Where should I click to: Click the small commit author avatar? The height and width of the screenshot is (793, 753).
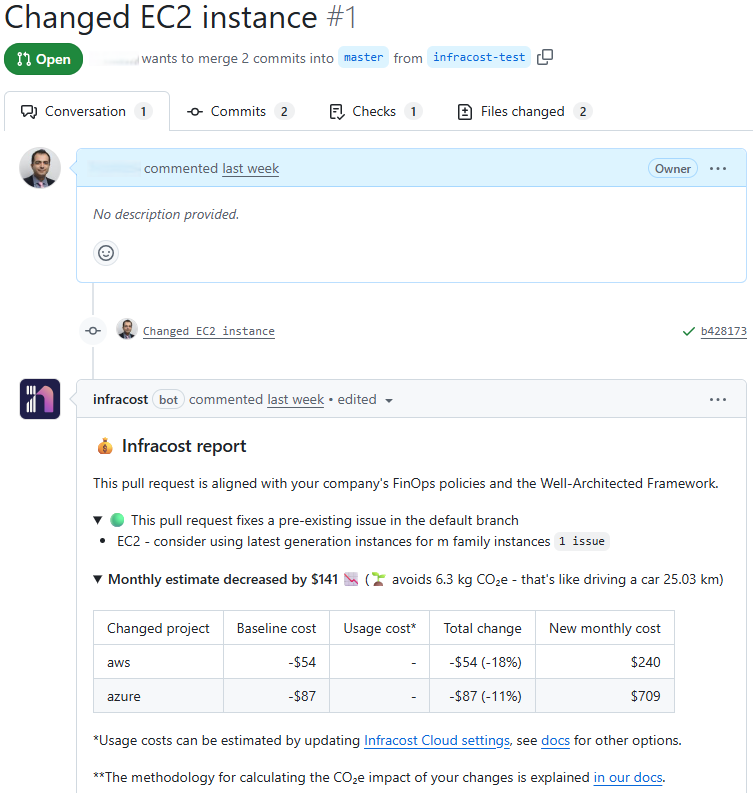click(x=126, y=330)
